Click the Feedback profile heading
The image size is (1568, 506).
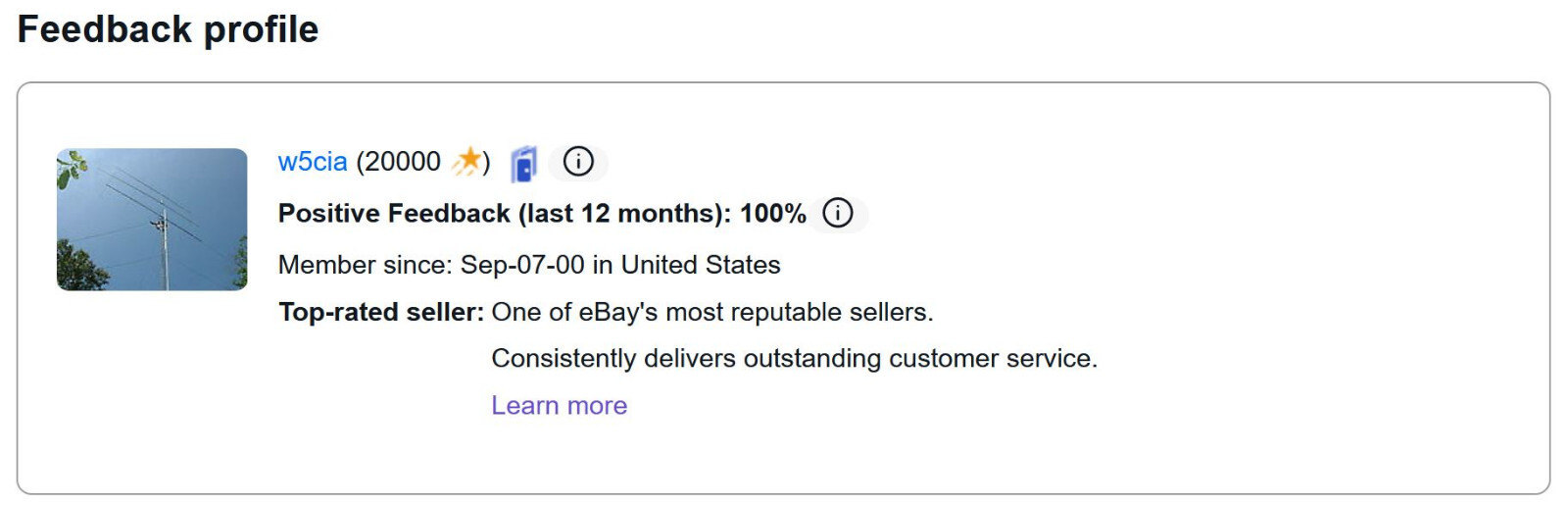(x=168, y=29)
